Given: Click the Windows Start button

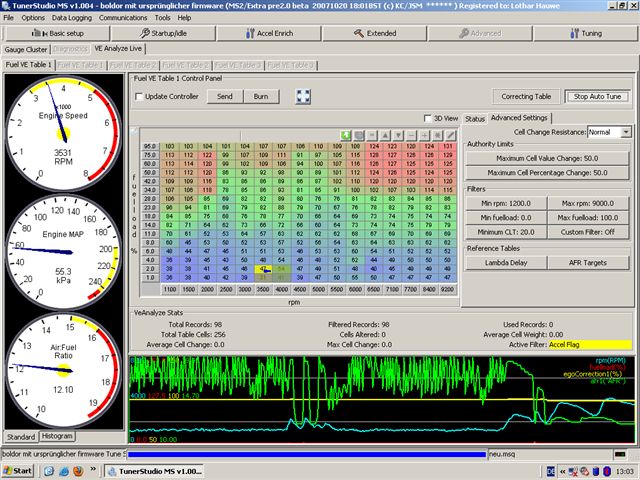Looking at the screenshot, I should (18, 470).
